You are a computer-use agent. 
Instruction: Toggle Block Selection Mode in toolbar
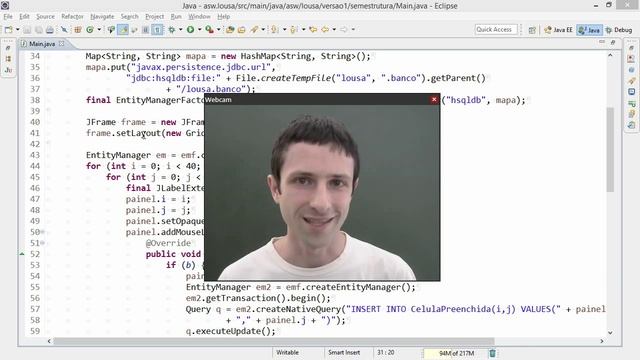tap(146, 30)
